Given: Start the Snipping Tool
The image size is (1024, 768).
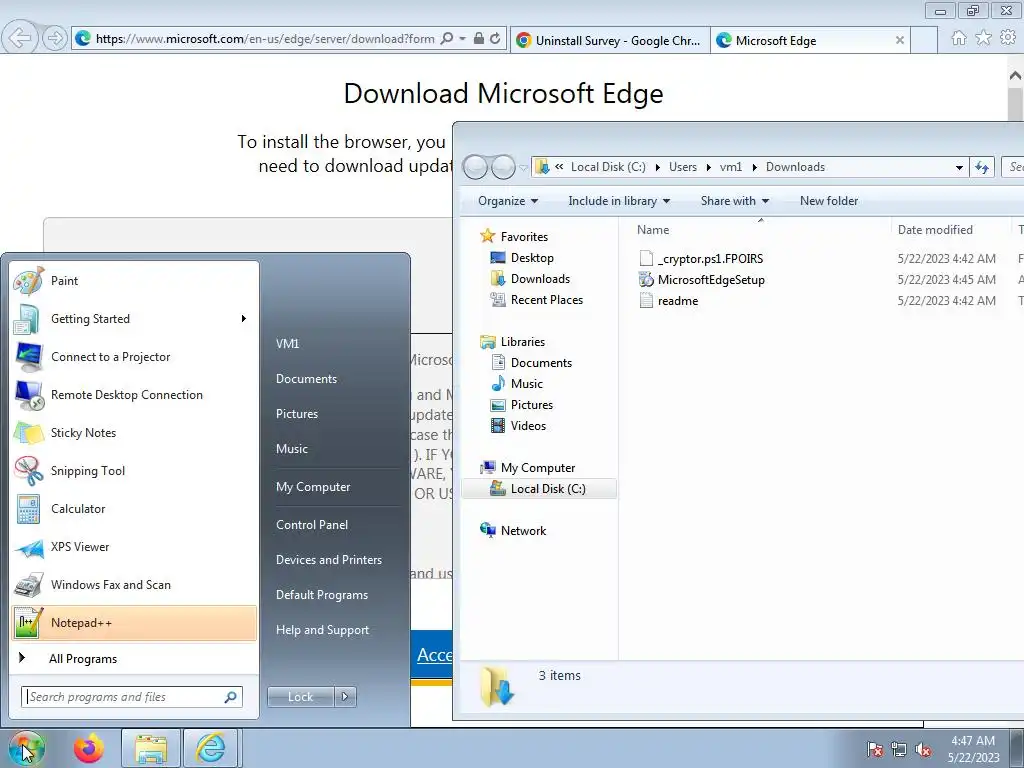Looking at the screenshot, I should [134, 471].
